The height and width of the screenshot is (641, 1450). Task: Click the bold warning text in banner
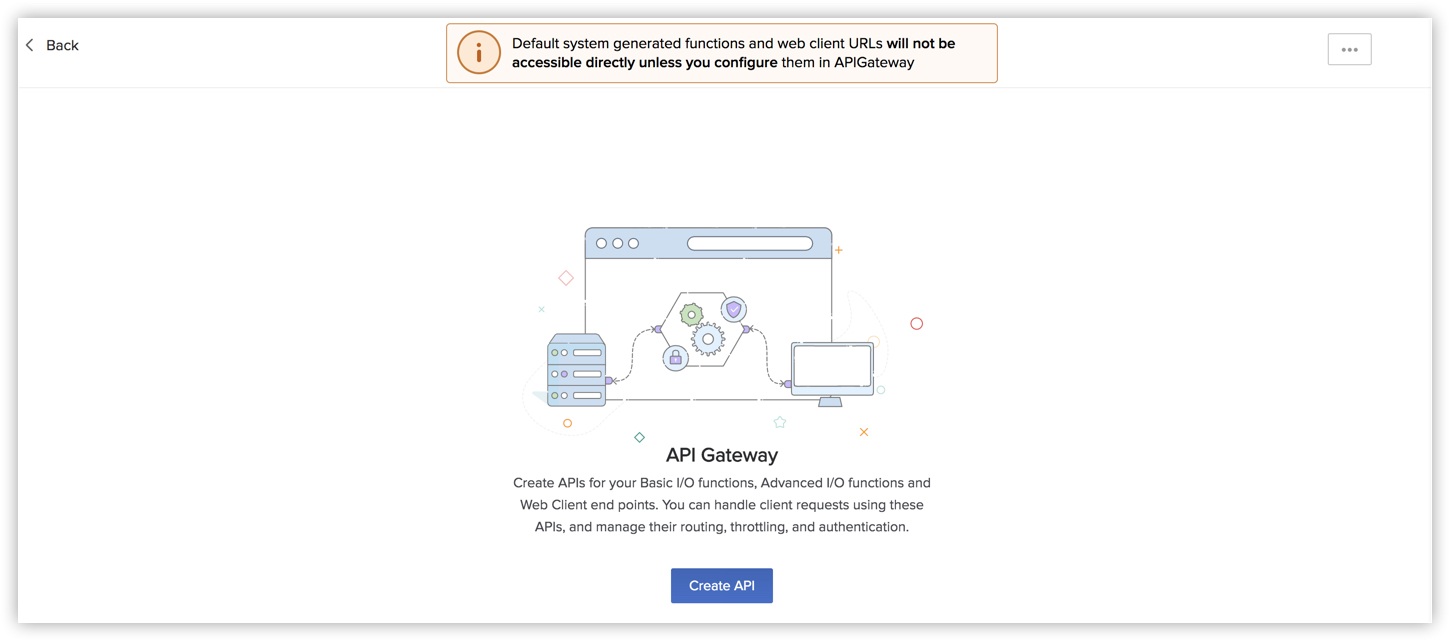tap(735, 53)
